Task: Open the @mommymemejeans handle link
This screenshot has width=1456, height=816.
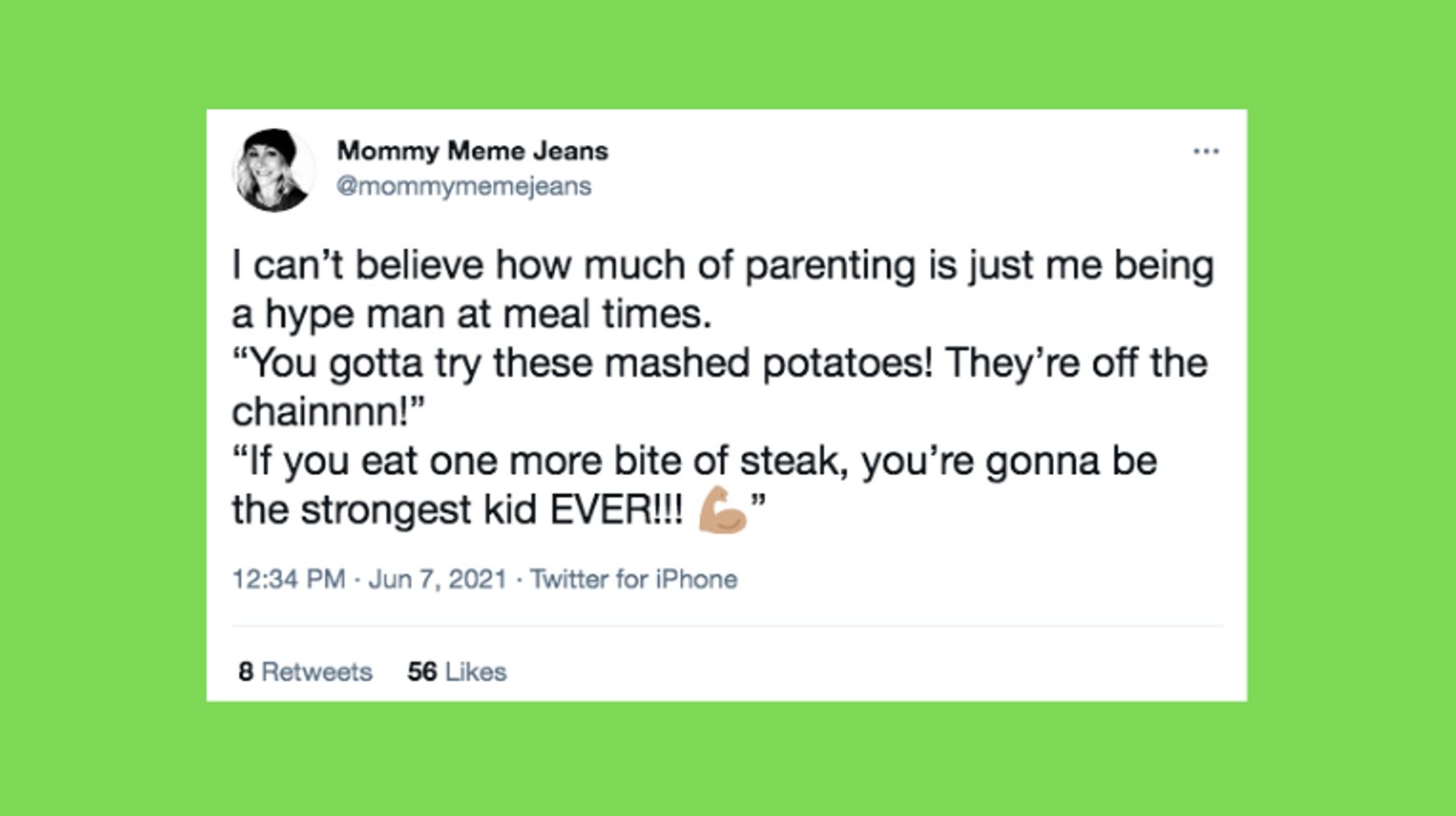Action: 463,186
